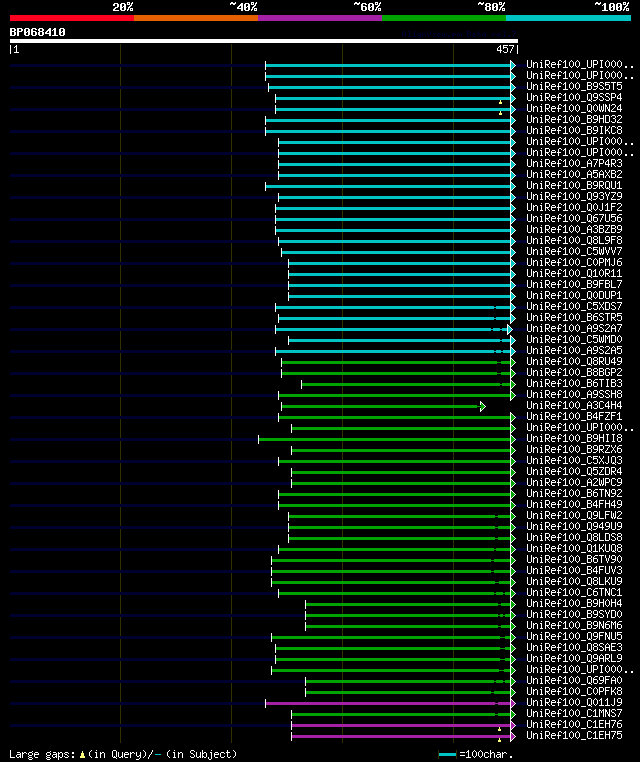Select hit label UniRef100_Q69FA0
Viewport: 640px width, 762px height.
coord(574,680)
